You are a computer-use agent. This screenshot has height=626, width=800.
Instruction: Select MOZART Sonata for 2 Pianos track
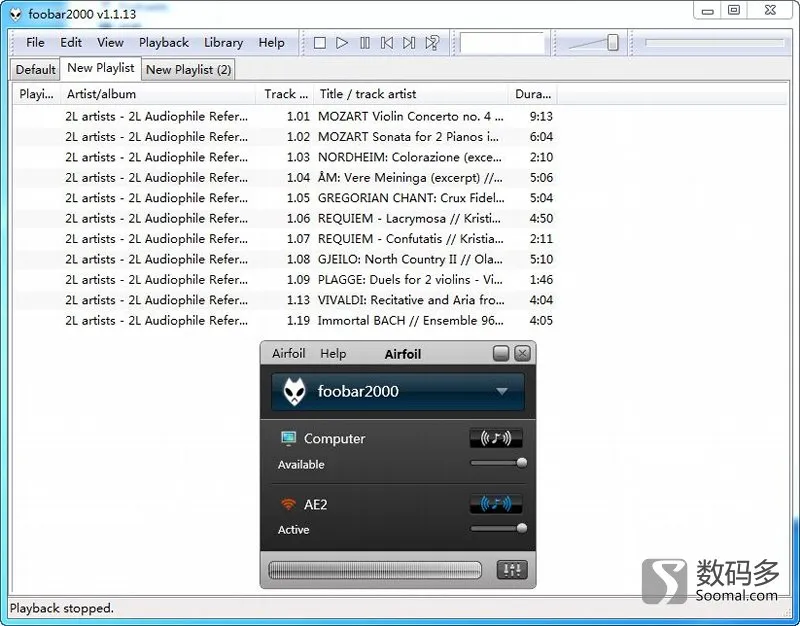click(x=285, y=137)
